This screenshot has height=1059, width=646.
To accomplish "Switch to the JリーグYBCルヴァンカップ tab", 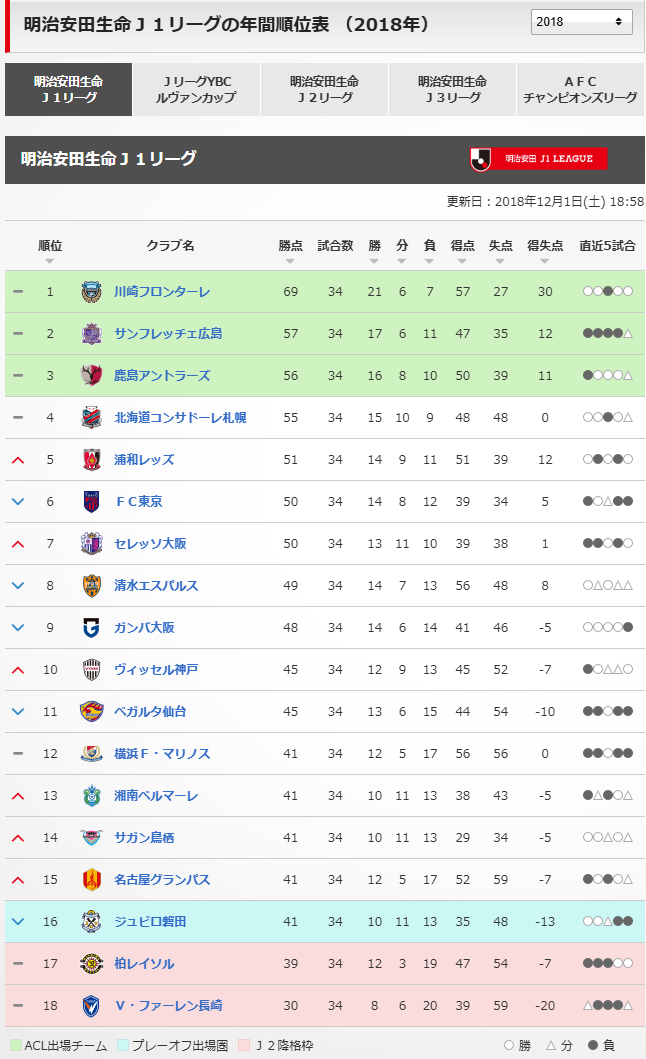I will [x=196, y=90].
